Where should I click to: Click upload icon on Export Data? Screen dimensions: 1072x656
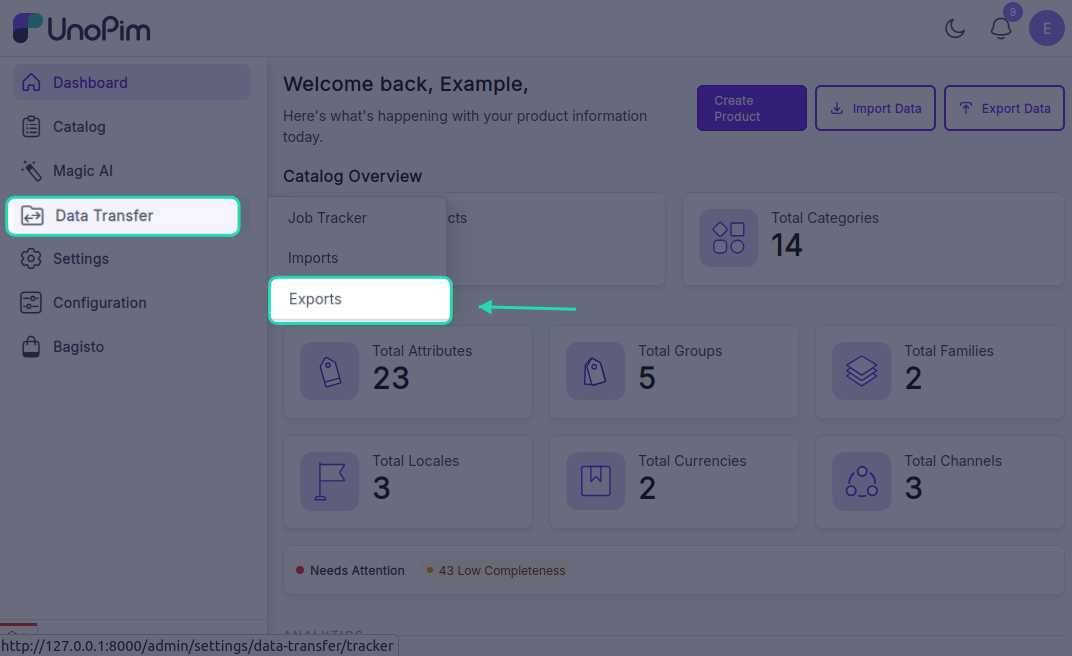click(x=965, y=109)
